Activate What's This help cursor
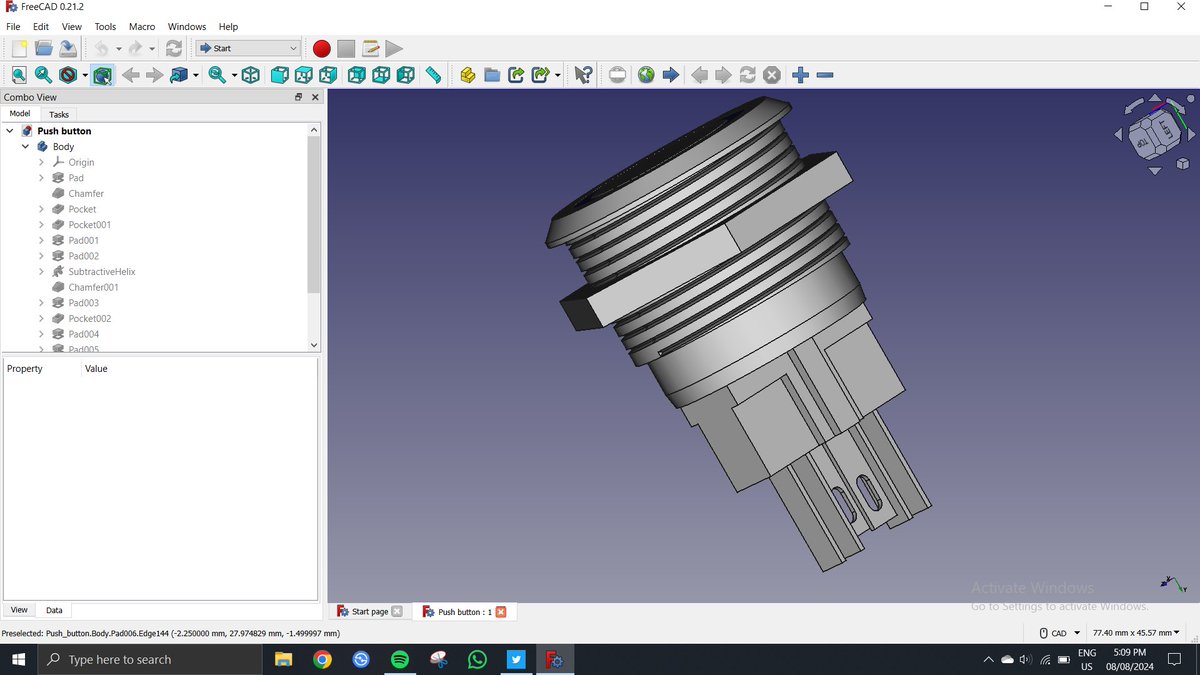The height and width of the screenshot is (675, 1200). click(x=584, y=75)
